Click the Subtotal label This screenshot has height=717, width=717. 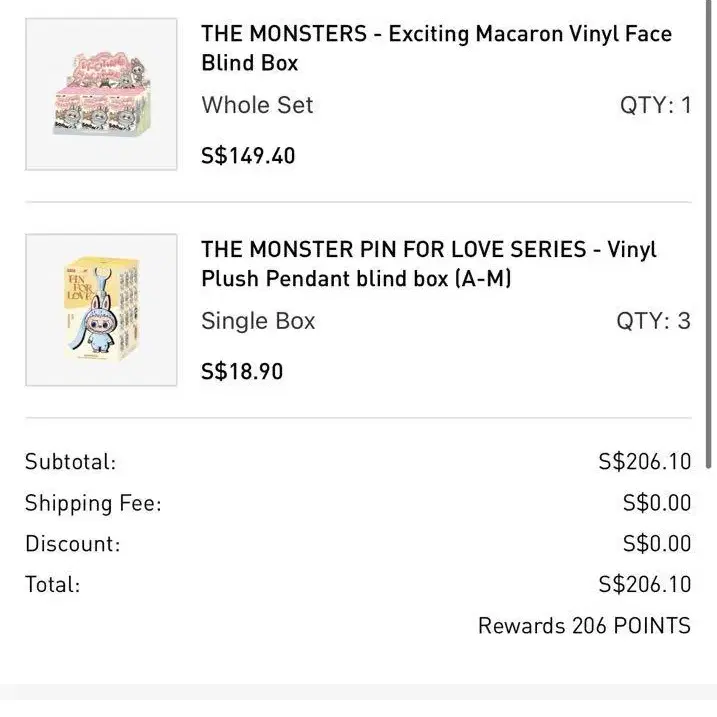pos(70,462)
